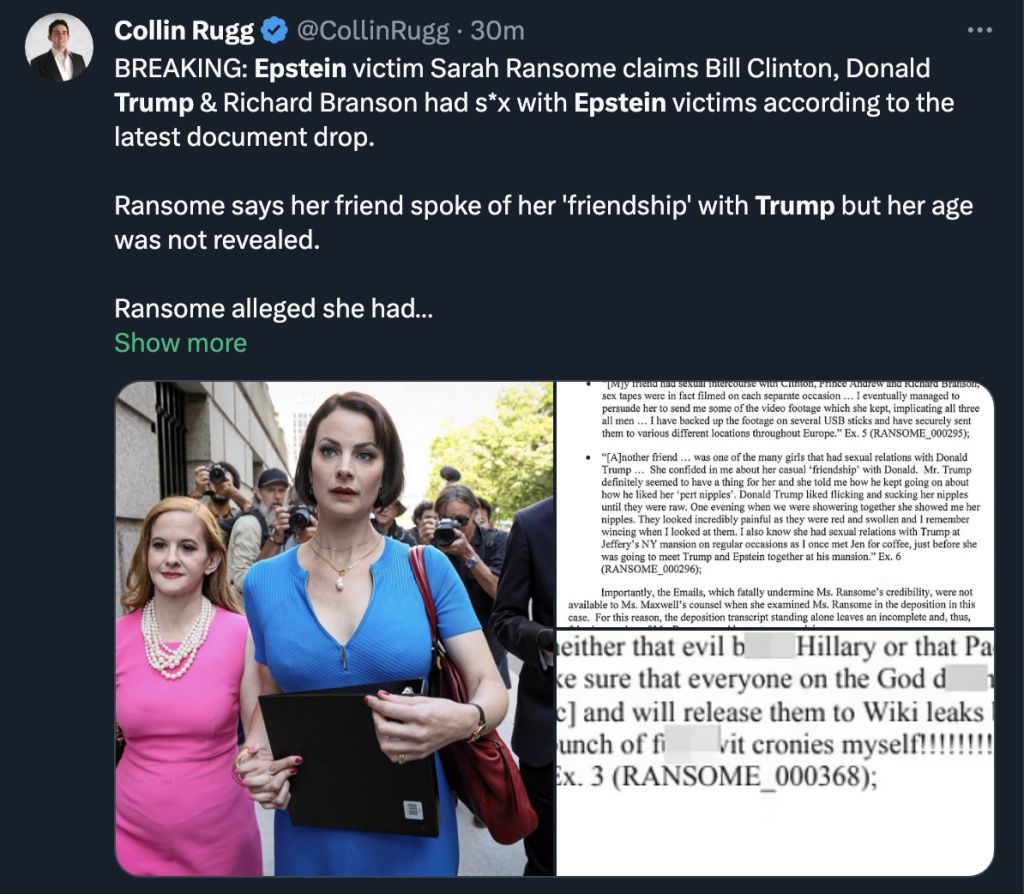
Task: Click bold Trump in the 'friendship' sentence
Action: pos(795,206)
